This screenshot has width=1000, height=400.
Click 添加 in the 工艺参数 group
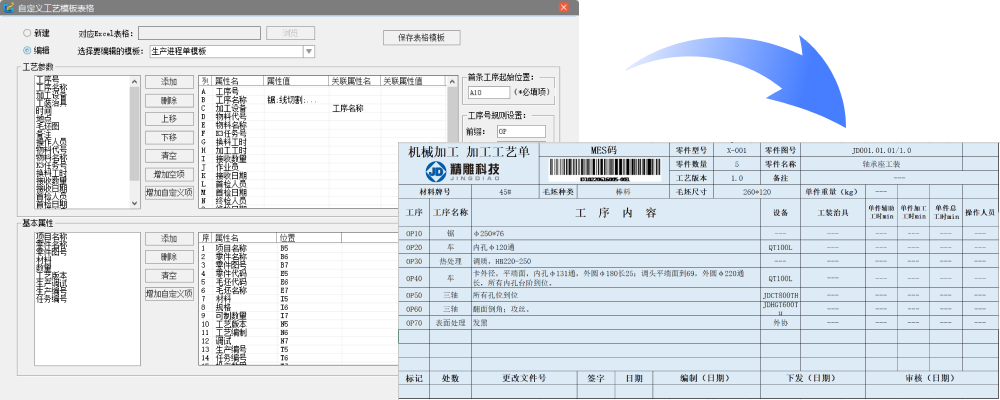pyautogui.click(x=169, y=82)
